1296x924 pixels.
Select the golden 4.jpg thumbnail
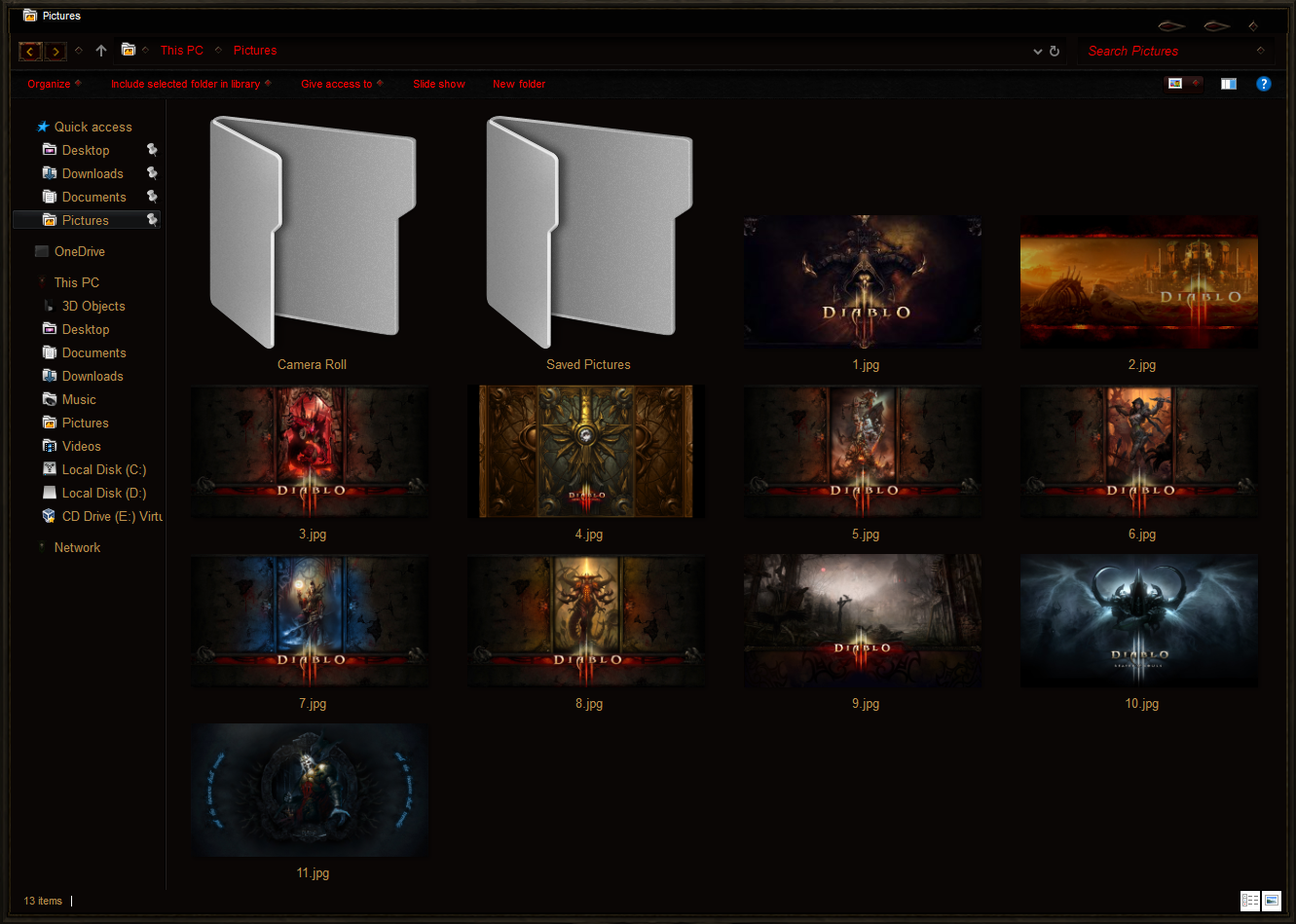pos(586,451)
